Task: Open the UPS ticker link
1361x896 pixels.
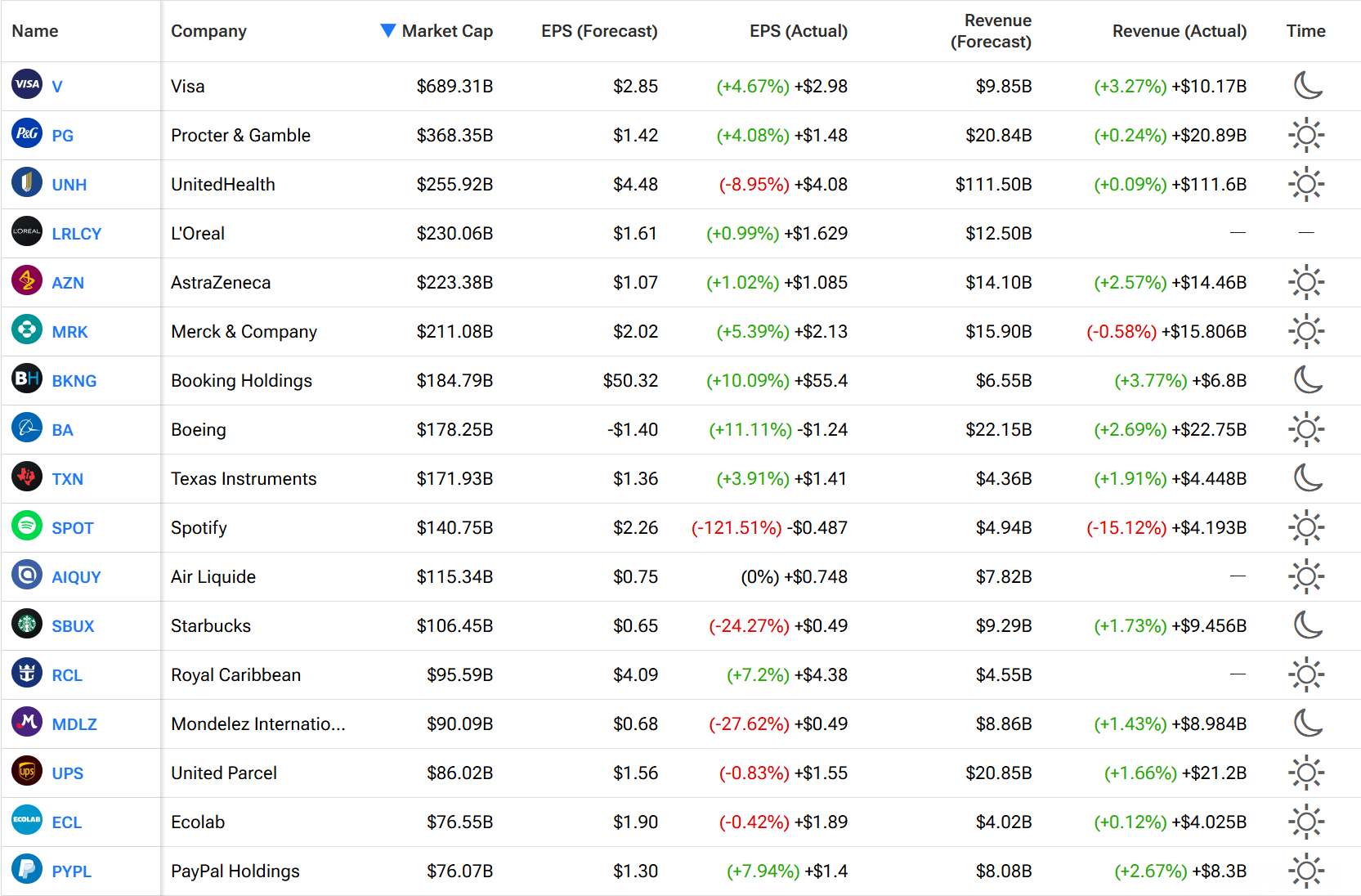Action: click(x=68, y=773)
